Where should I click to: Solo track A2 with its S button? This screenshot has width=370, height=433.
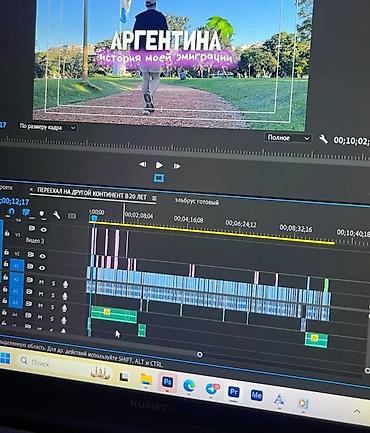[x=53, y=295]
